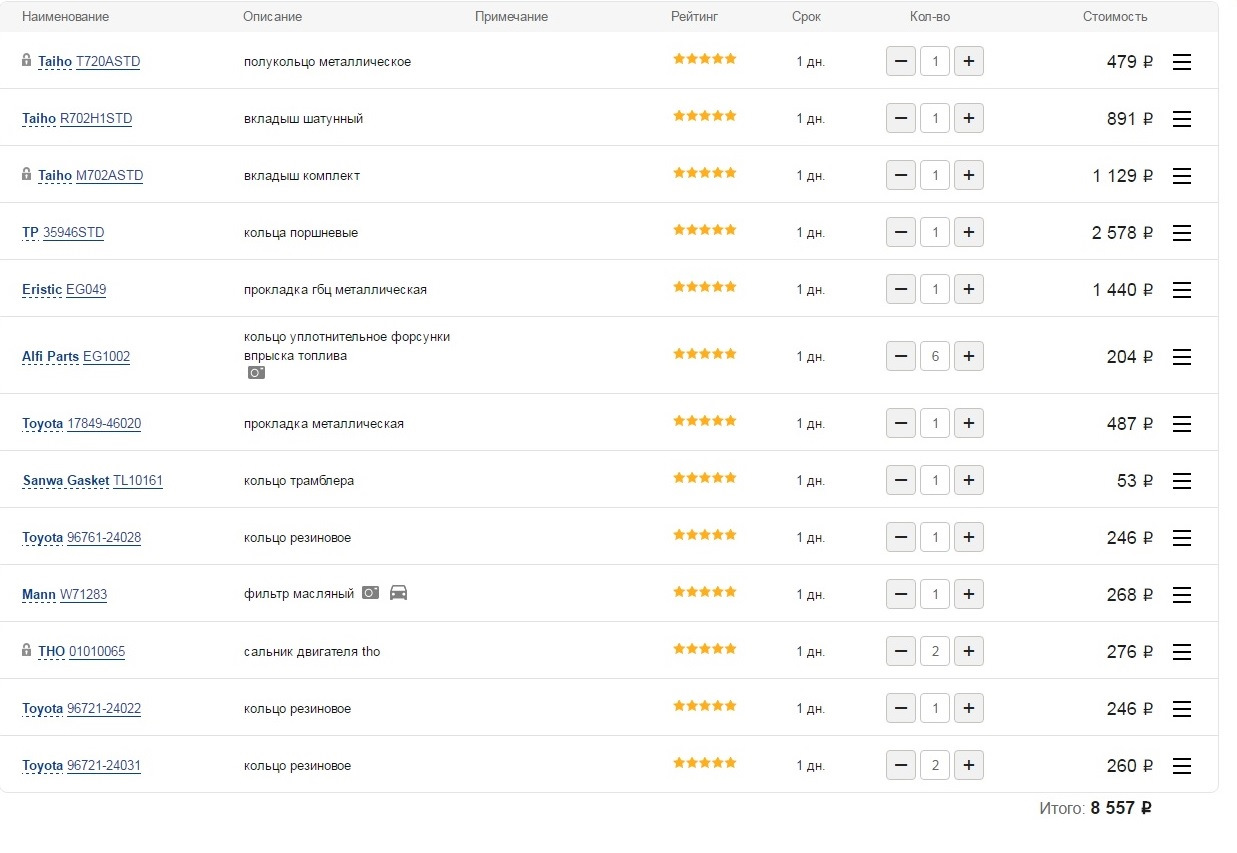
Task: Decrease quantity of Eristic EG049 gasket
Action: pos(901,290)
